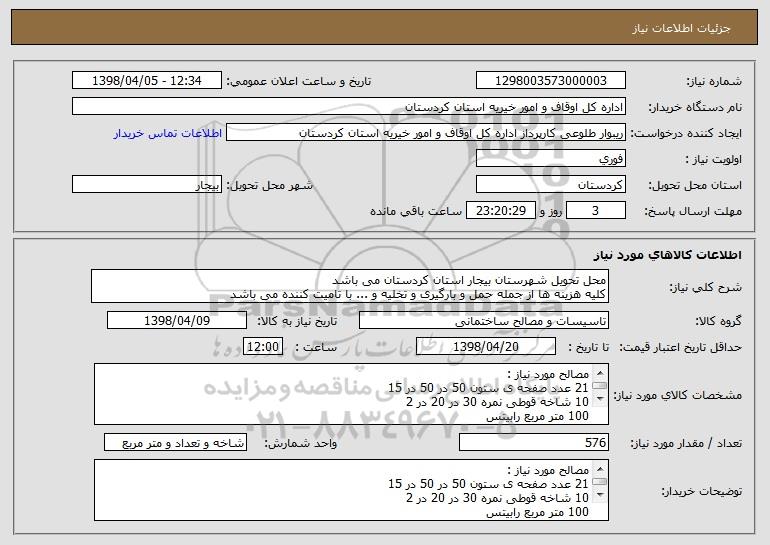Click the label تاریخ نیاز به کالا
This screenshot has width=770, height=545.
(297, 322)
